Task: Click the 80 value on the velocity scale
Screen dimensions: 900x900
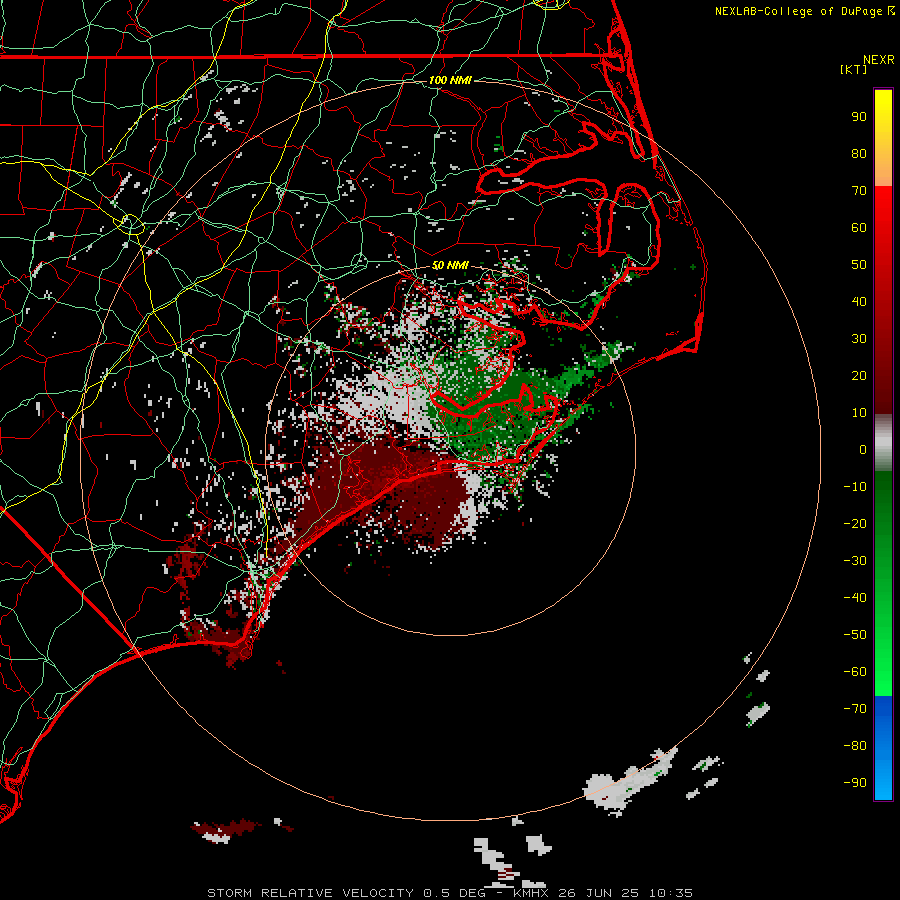Action: 859,154
